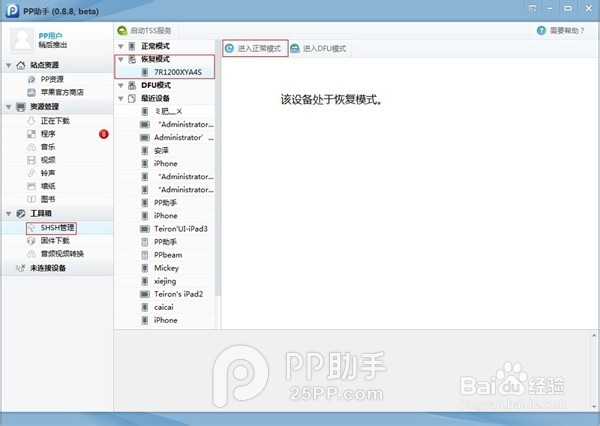Screen dimensions: 600x426
Task: Click the 音频视频转换 converter icon
Action: tap(31, 254)
